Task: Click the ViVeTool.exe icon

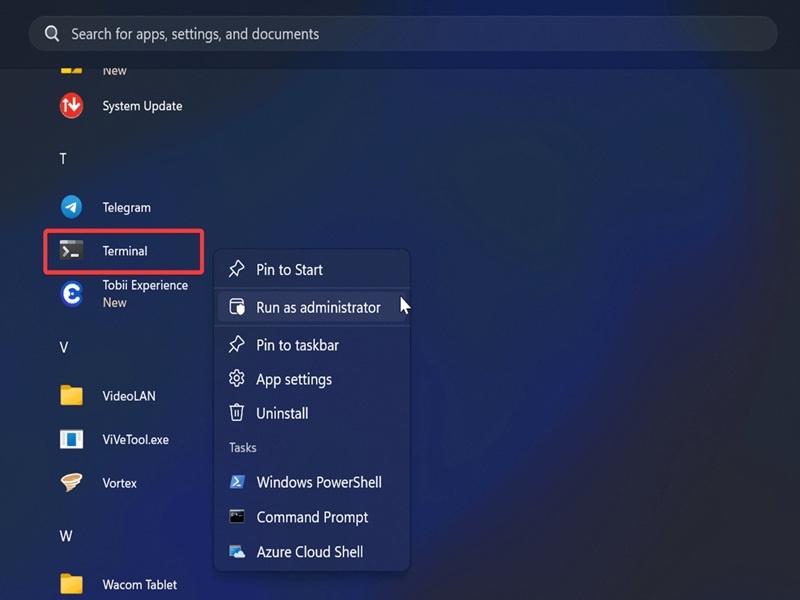Action: (71, 439)
